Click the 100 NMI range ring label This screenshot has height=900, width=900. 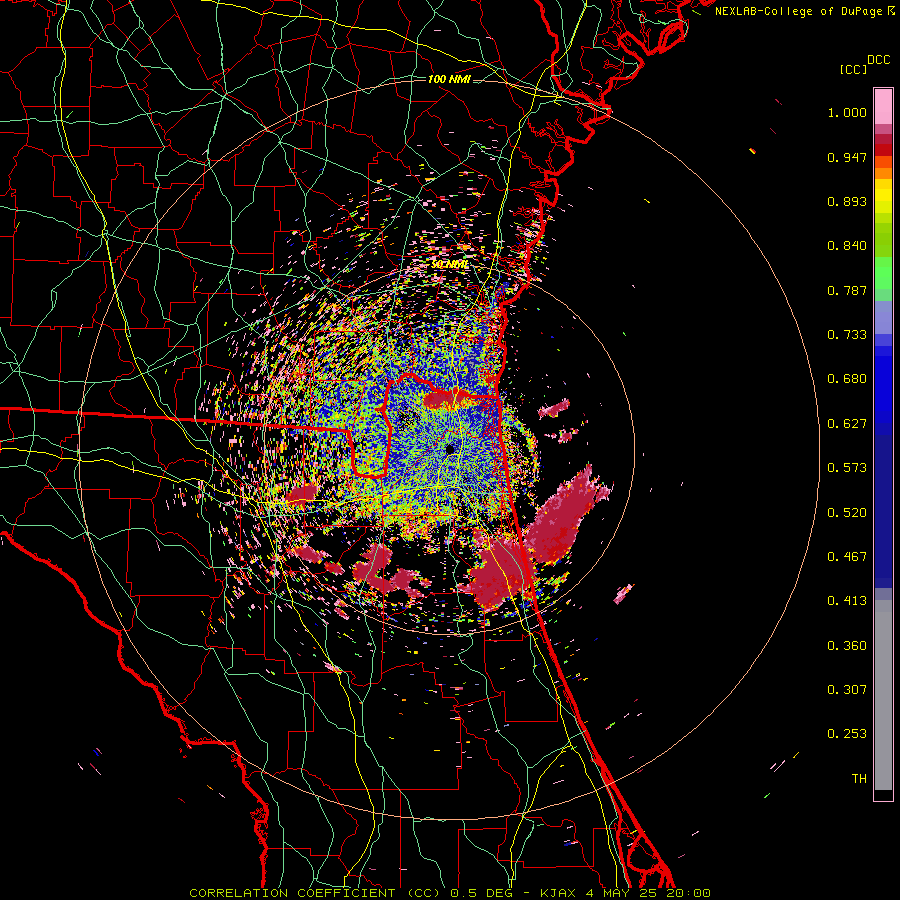point(449,79)
